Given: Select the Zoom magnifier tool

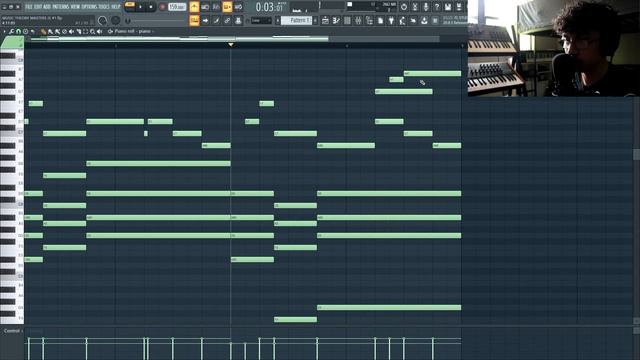Looking at the screenshot, I should 93,31.
